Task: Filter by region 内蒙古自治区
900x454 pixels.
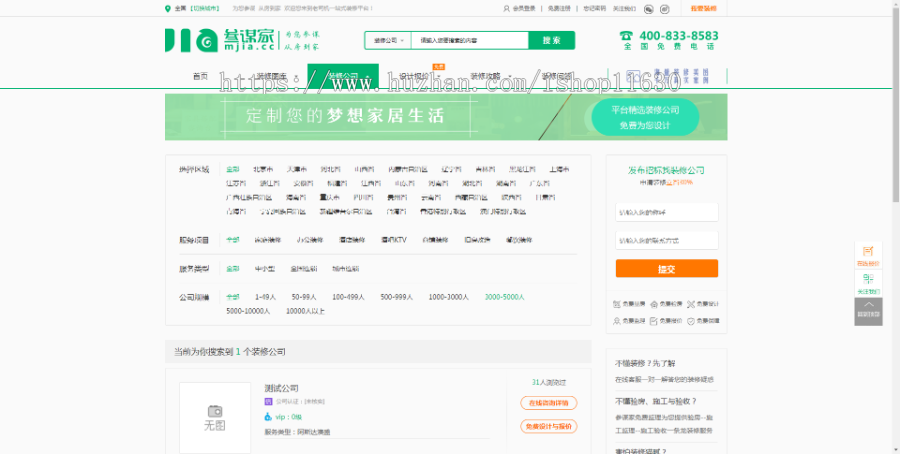Action: tap(407, 169)
